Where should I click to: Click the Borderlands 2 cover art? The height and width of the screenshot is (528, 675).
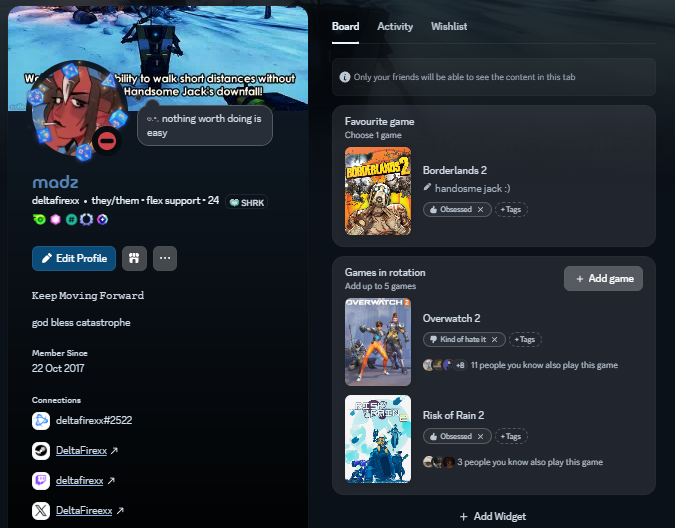tap(378, 191)
